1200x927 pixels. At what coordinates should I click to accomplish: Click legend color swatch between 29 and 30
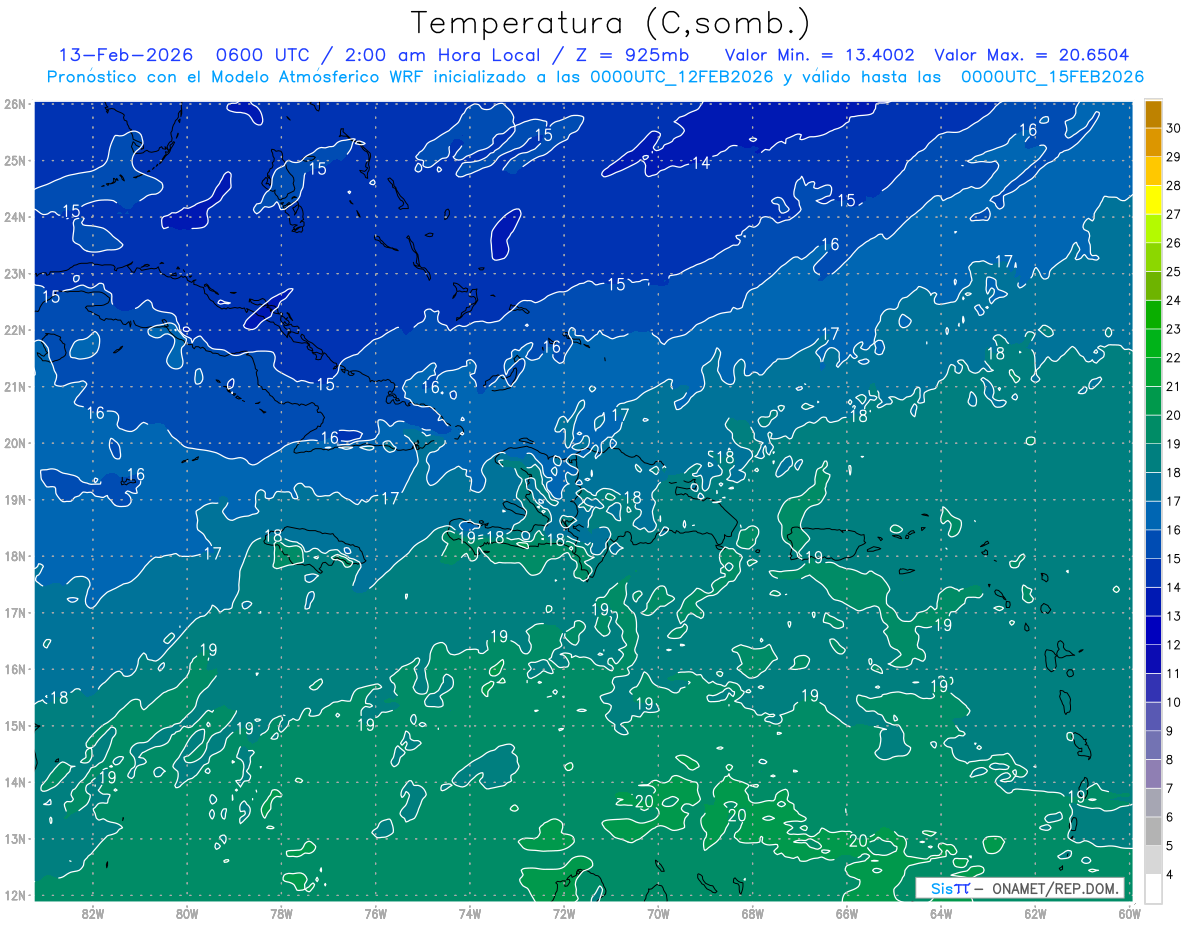pos(1153,142)
